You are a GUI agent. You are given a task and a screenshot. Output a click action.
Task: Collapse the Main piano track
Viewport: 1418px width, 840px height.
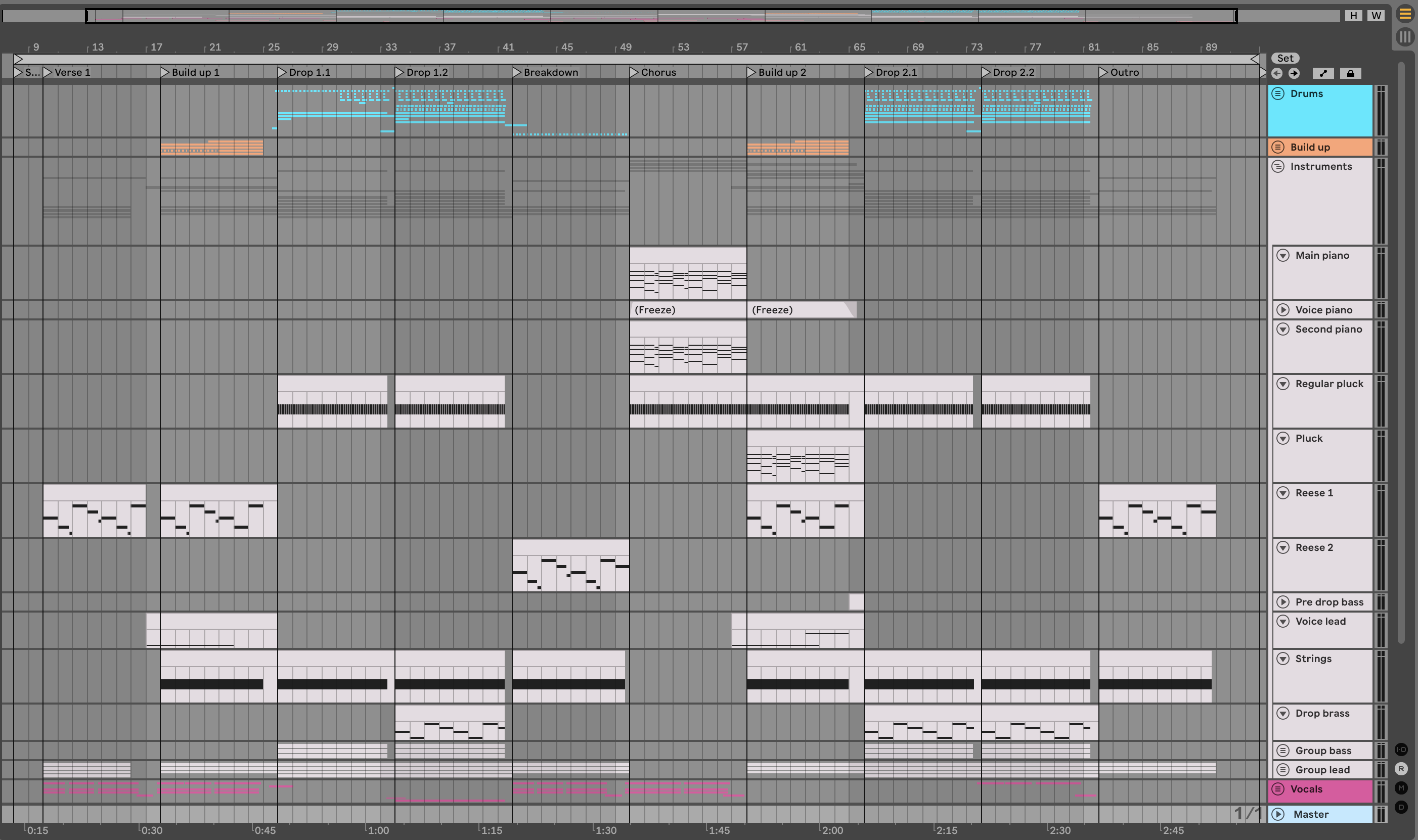click(1283, 256)
